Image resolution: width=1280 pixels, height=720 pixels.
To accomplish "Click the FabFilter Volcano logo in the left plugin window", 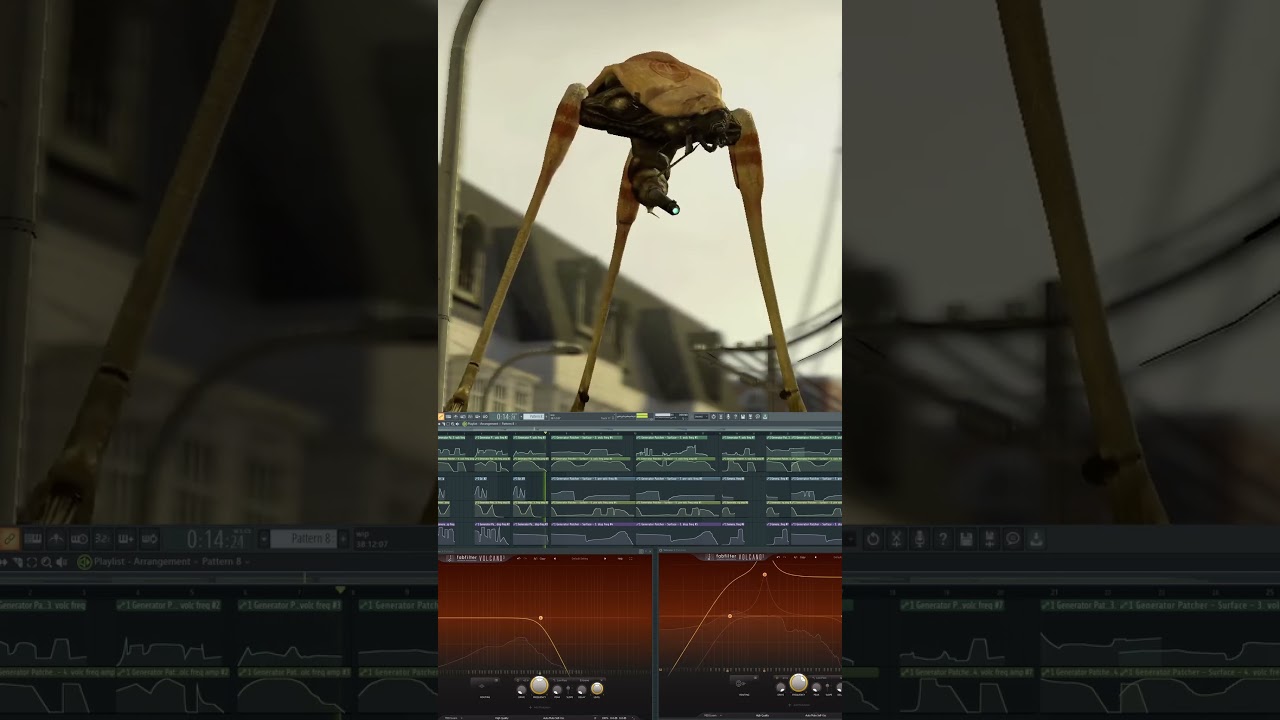I will click(x=476, y=558).
